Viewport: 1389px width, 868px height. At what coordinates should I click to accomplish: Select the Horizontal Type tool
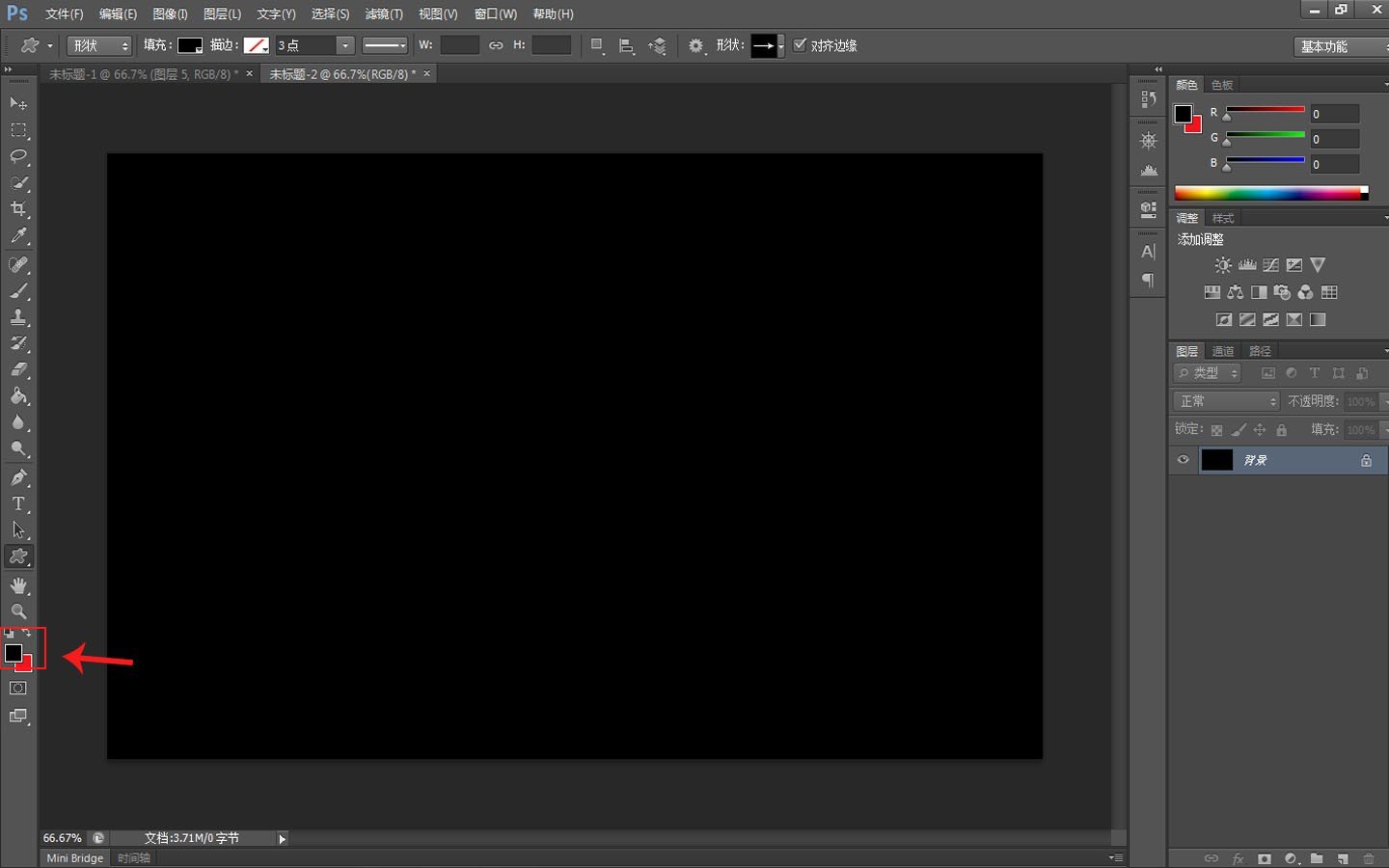(x=18, y=503)
